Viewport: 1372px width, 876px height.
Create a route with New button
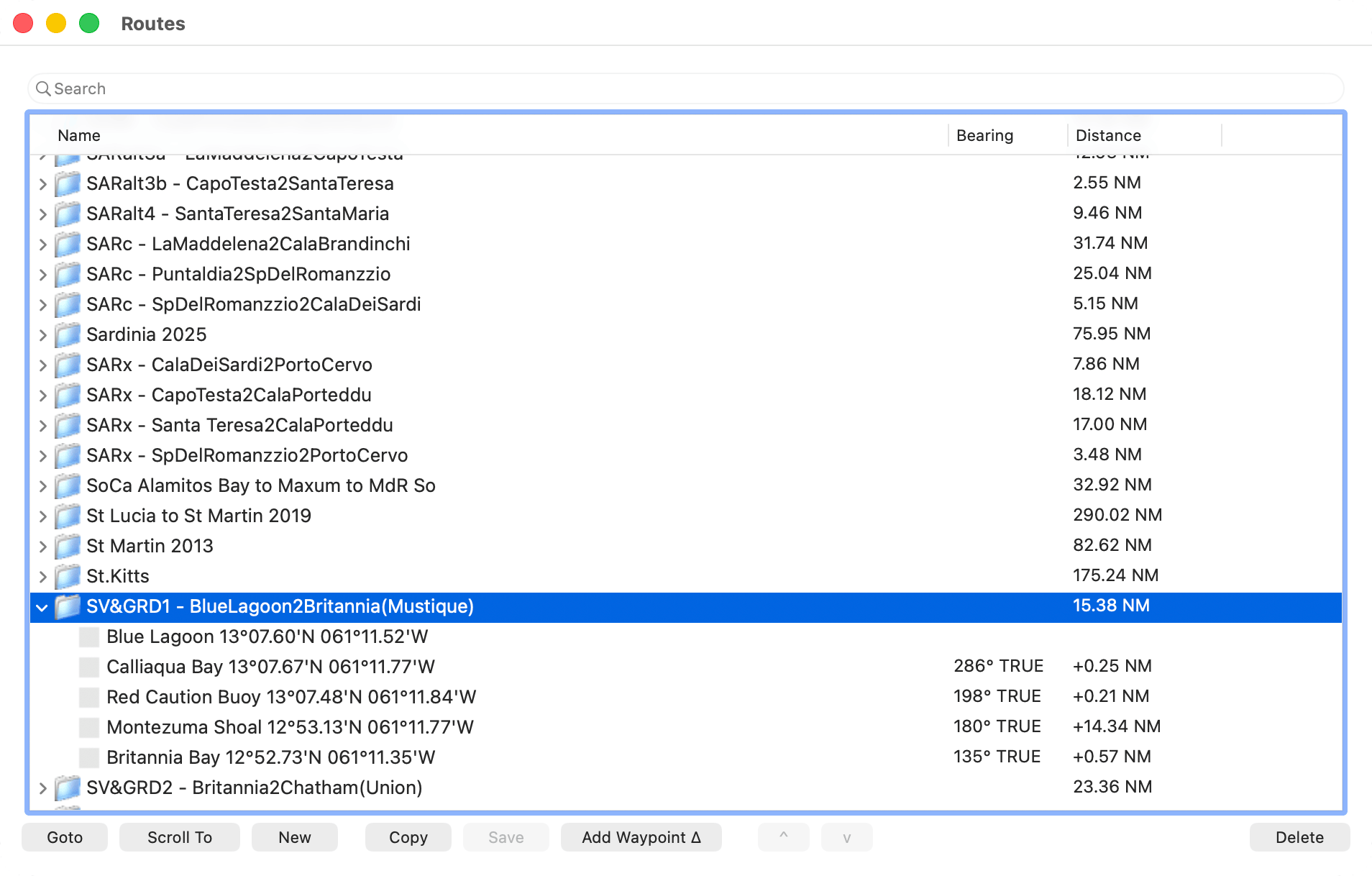click(x=295, y=837)
